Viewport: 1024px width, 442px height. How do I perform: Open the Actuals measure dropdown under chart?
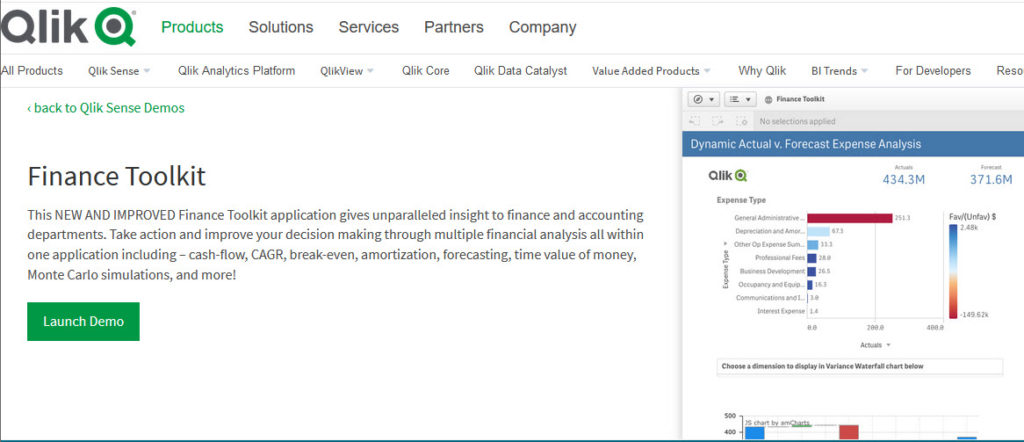[x=875, y=345]
